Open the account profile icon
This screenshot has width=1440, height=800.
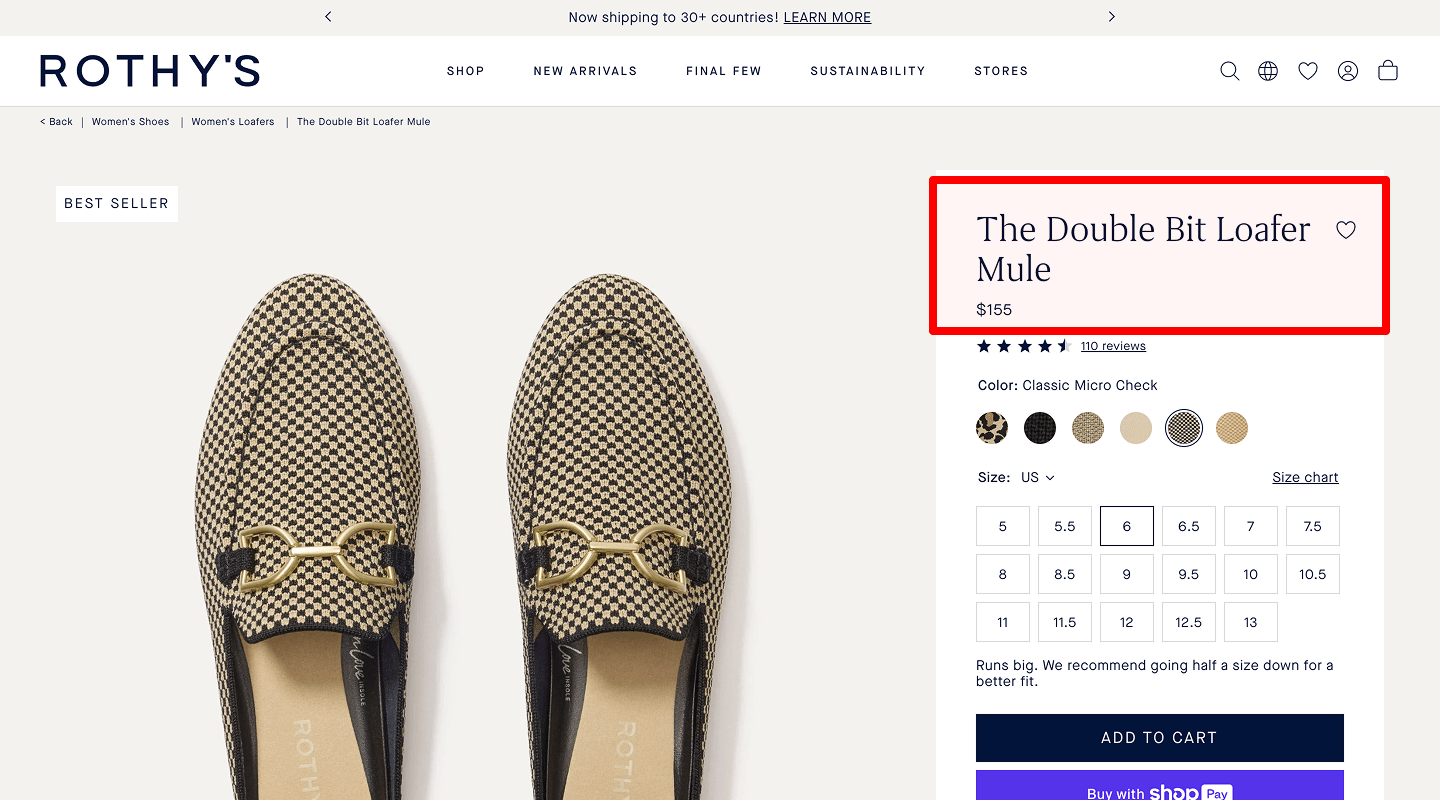pos(1347,70)
